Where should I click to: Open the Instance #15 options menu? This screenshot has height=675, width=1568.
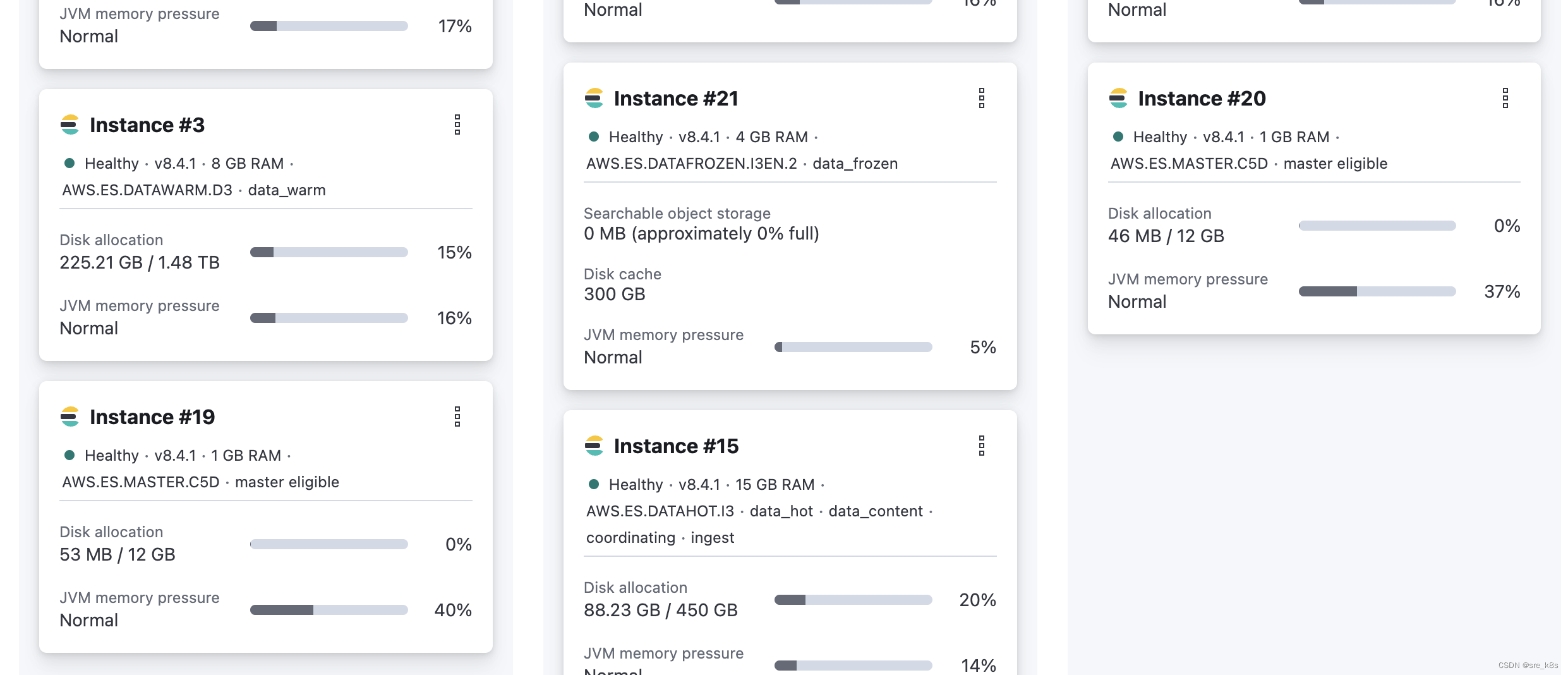tap(982, 446)
